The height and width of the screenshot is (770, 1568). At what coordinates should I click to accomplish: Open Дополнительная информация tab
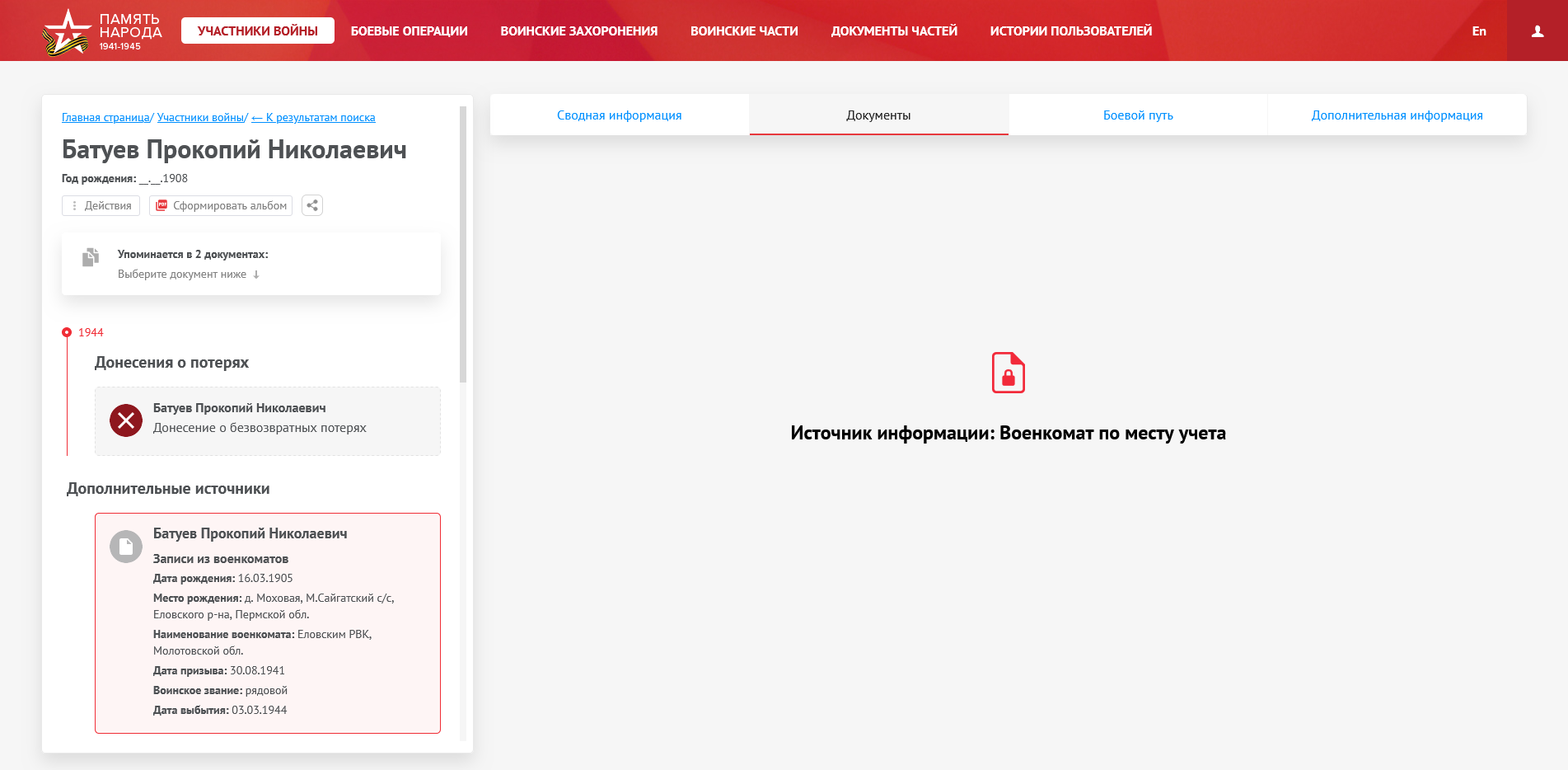pyautogui.click(x=1397, y=115)
